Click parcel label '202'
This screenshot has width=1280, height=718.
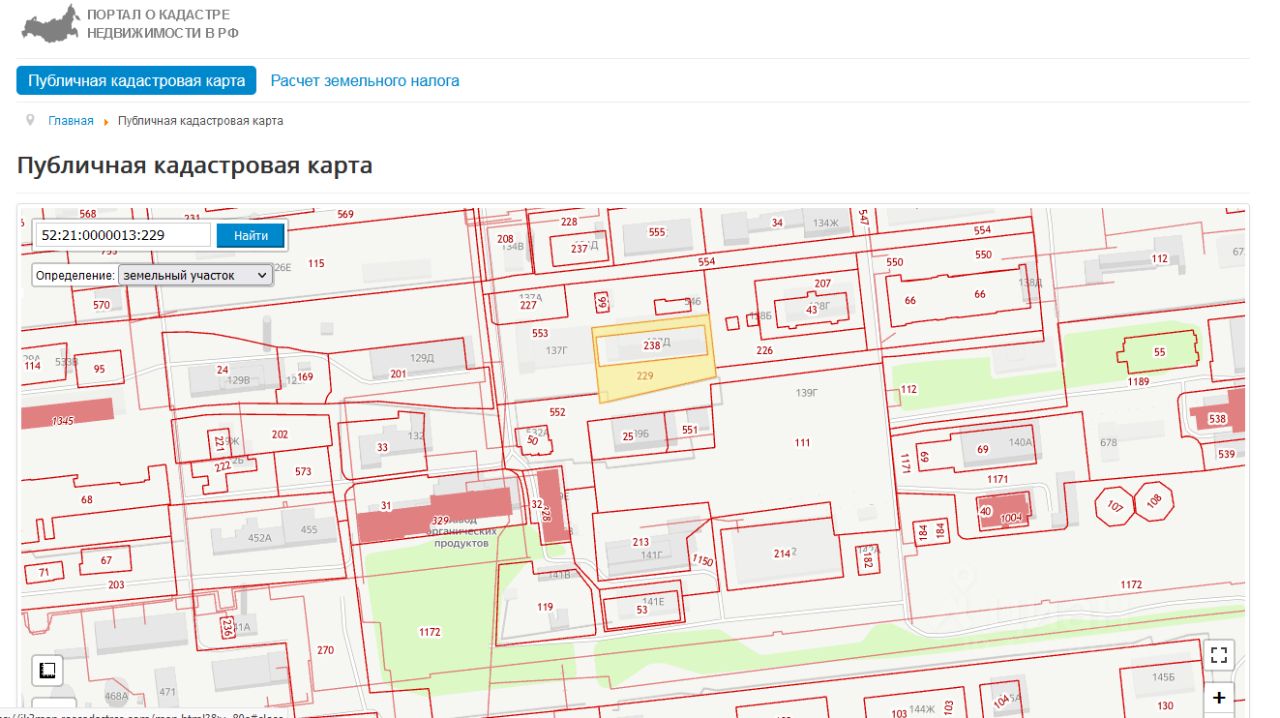280,434
